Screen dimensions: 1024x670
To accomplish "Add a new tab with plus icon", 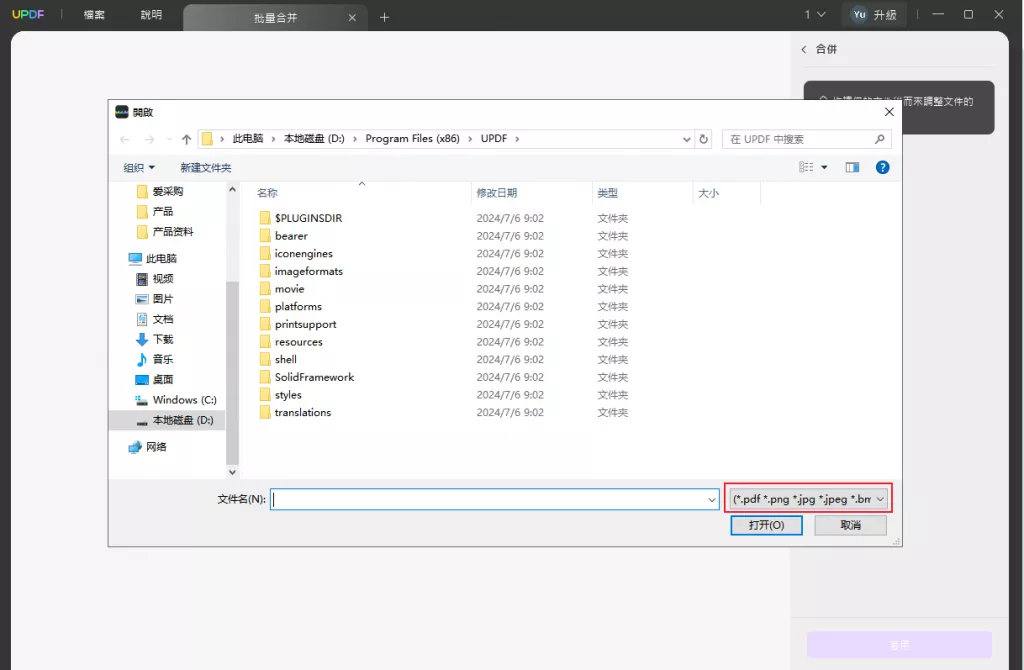I will click(385, 18).
